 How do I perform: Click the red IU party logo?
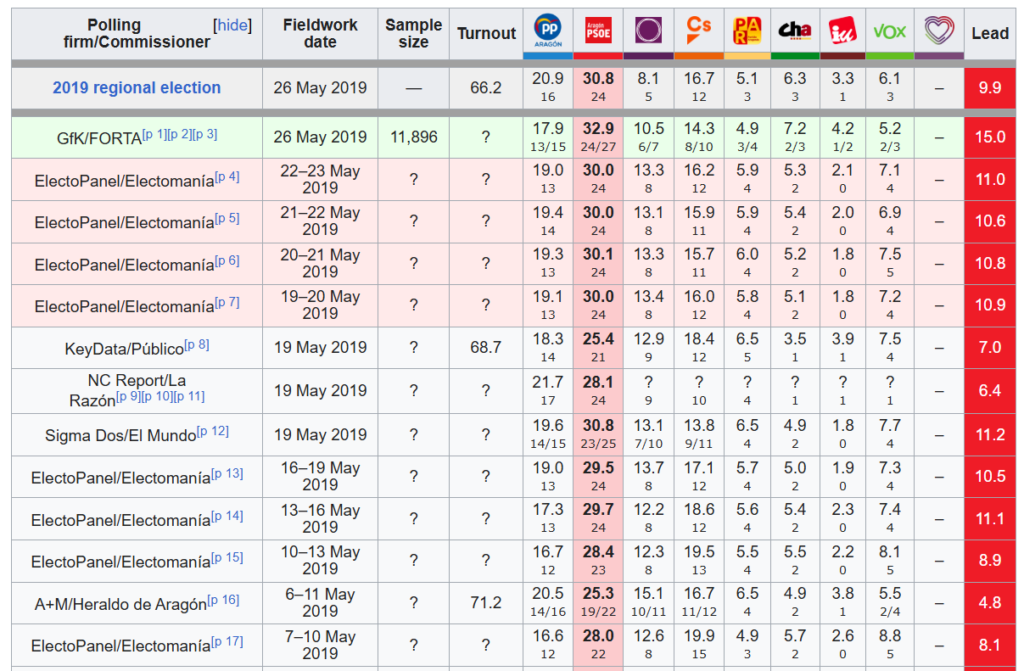(x=843, y=31)
